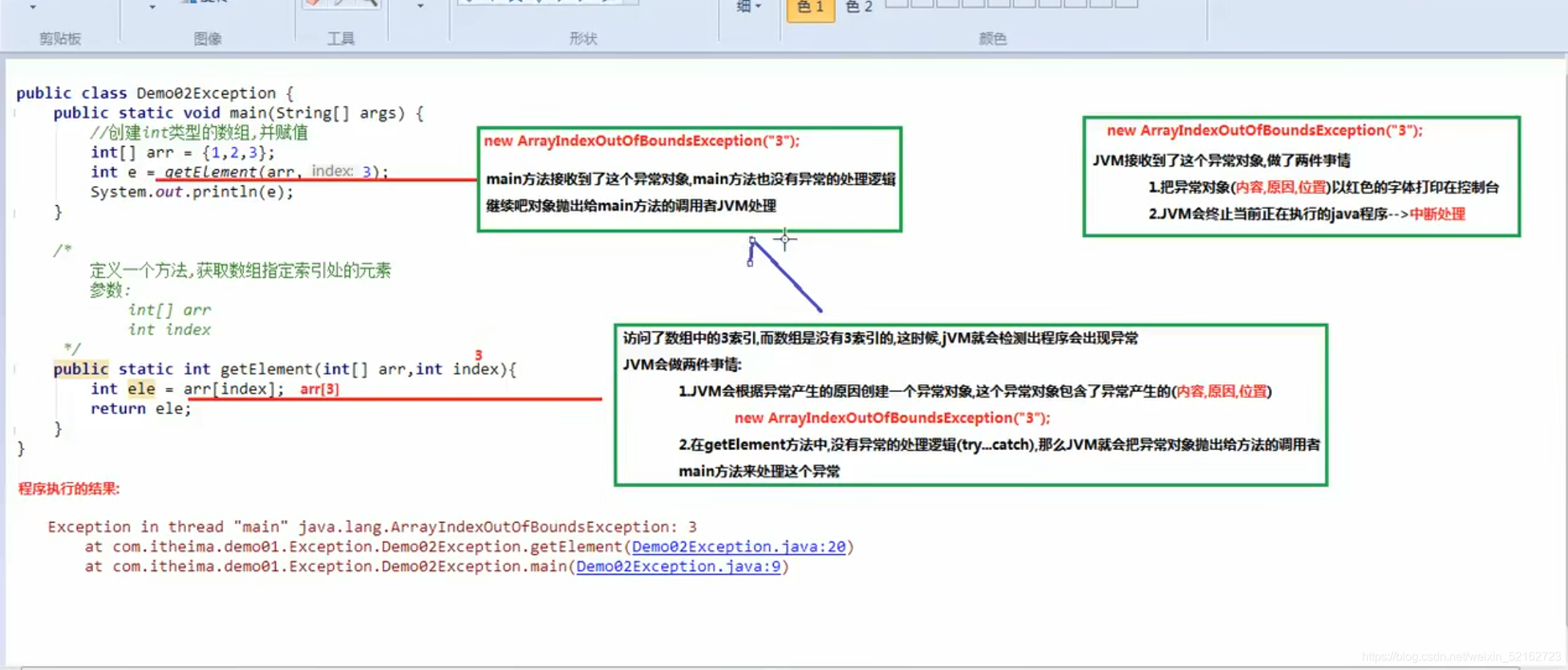
Task: Click the red text '中断处理'
Action: click(x=1438, y=214)
